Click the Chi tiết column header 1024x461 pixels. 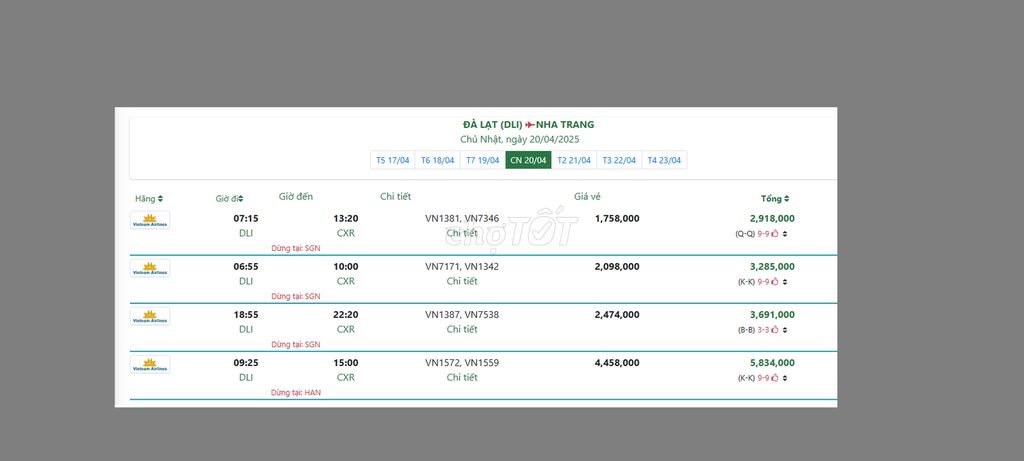(396, 197)
